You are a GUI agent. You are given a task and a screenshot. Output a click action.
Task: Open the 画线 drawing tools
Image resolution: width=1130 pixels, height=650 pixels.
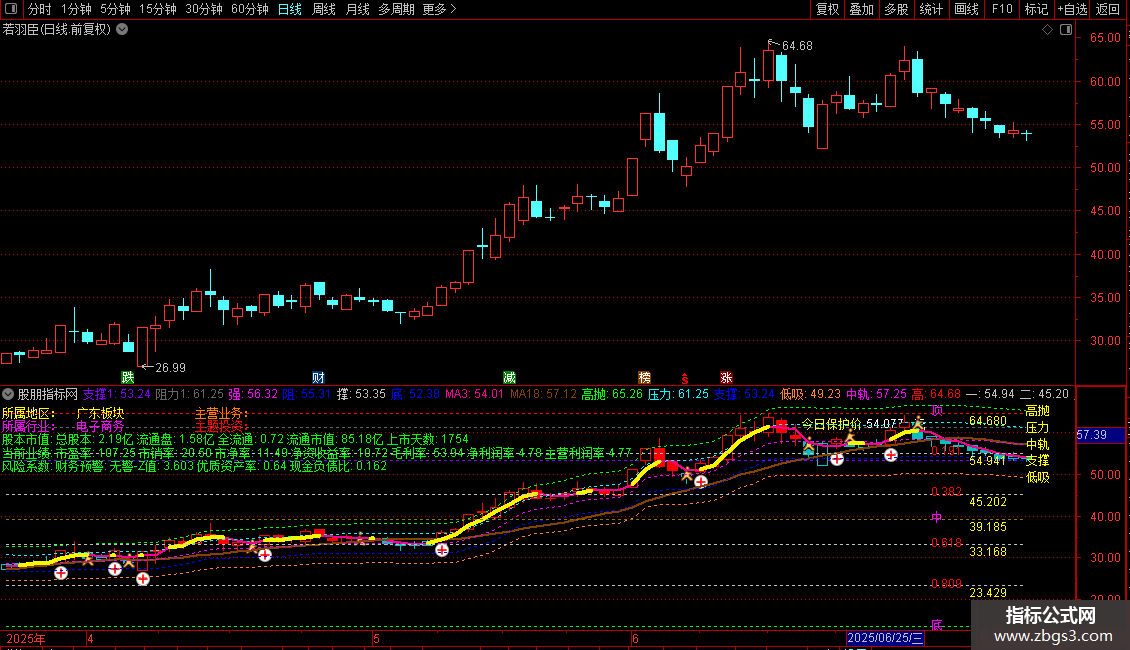pos(966,9)
